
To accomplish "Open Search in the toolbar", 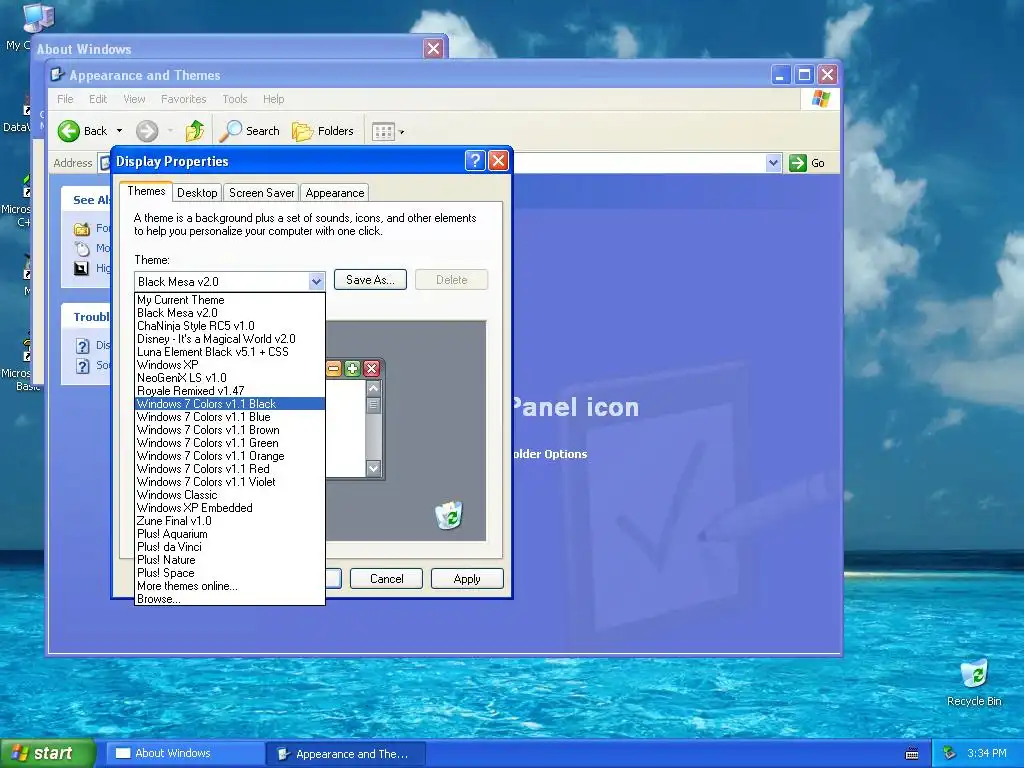I will click(249, 131).
